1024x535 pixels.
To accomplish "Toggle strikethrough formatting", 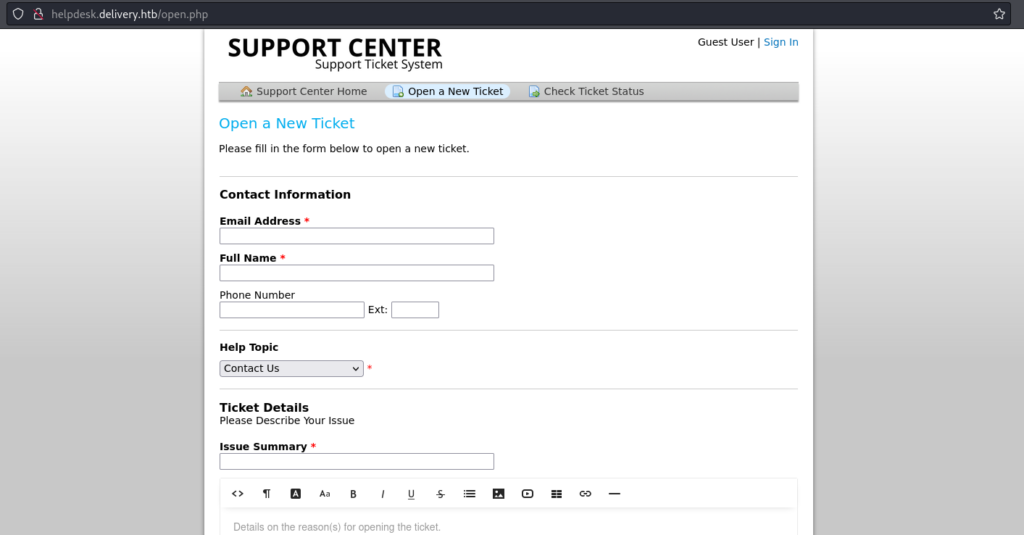I will pos(440,494).
